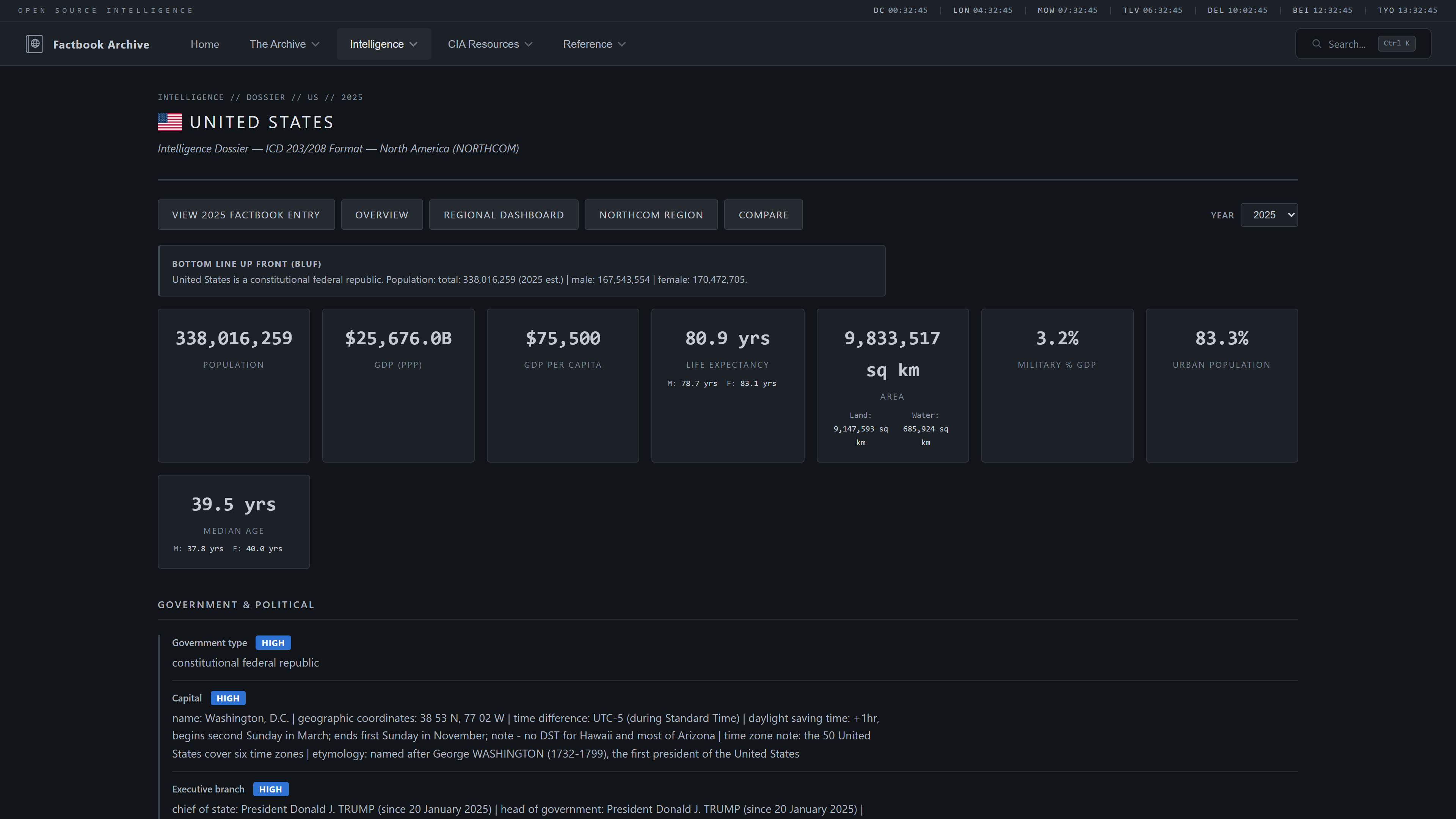Image resolution: width=1456 pixels, height=819 pixels.
Task: Select the Population stat card
Action: click(234, 385)
